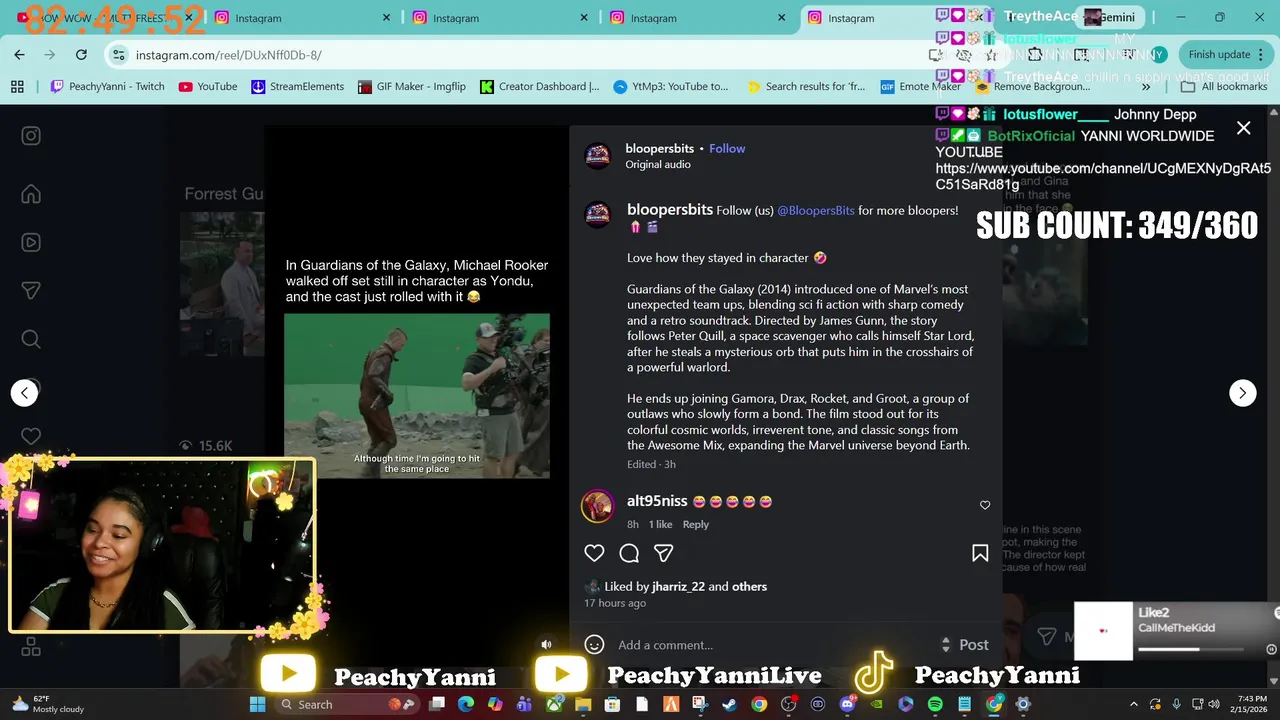Open Remove Background bookmark
Screen dimensions: 1280x720
click(1033, 87)
